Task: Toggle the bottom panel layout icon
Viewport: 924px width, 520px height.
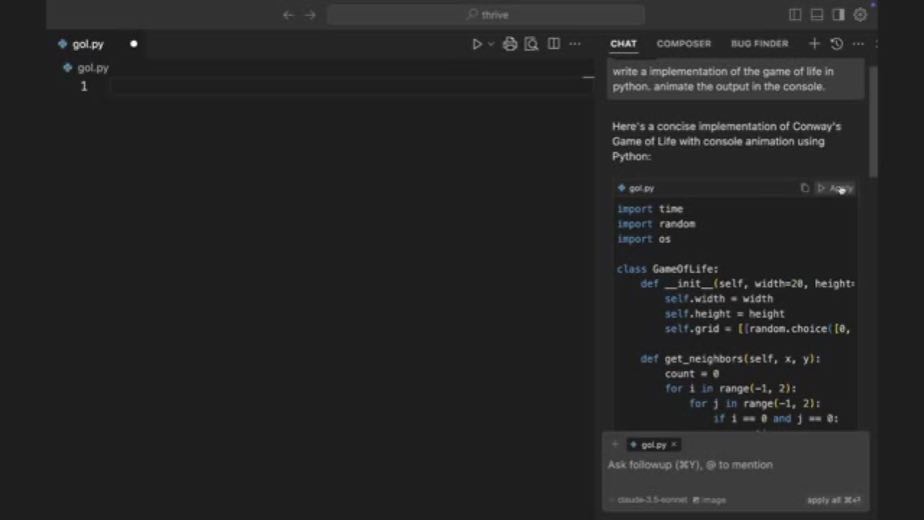Action: [x=817, y=15]
